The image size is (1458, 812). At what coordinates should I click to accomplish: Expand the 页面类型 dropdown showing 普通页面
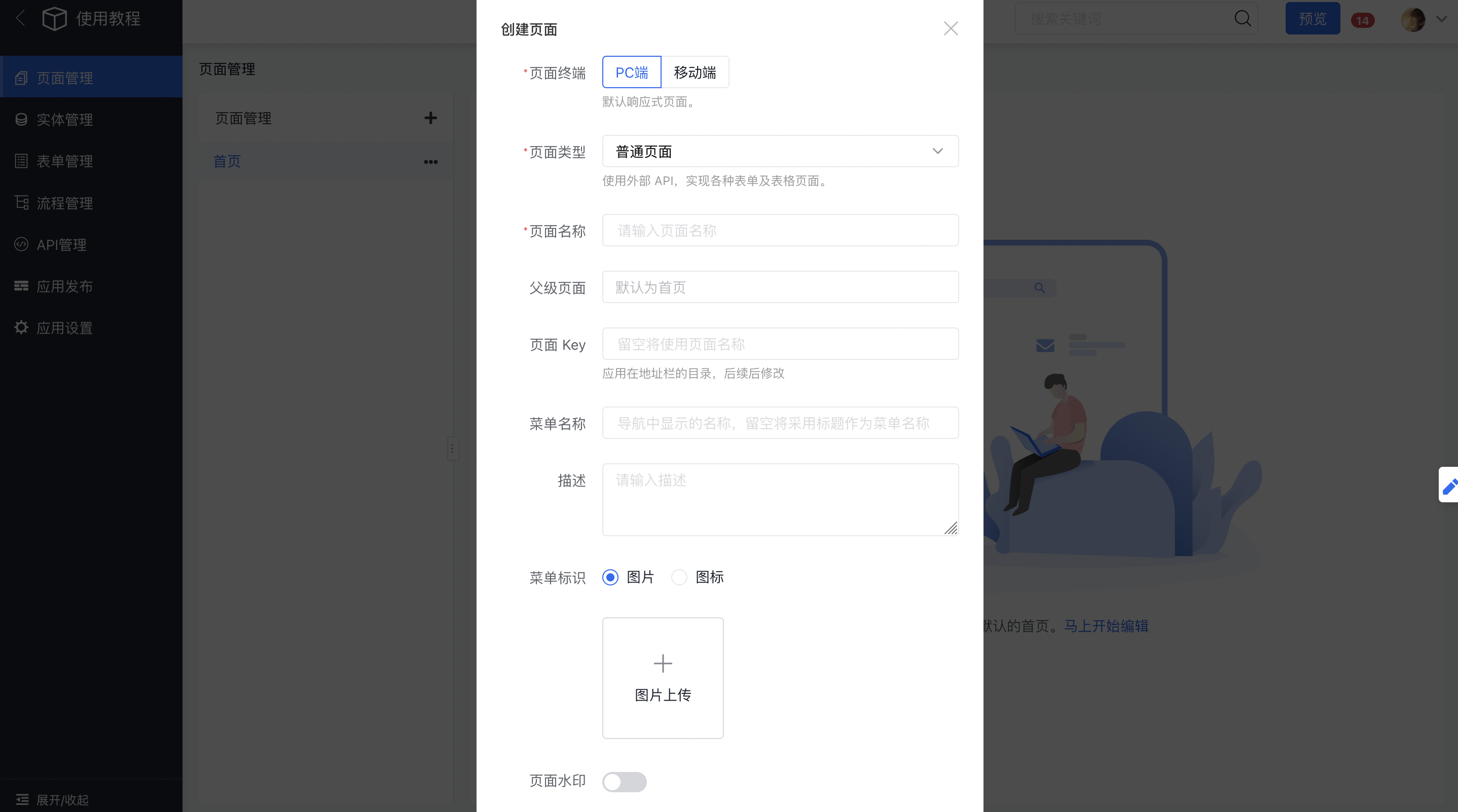(780, 151)
